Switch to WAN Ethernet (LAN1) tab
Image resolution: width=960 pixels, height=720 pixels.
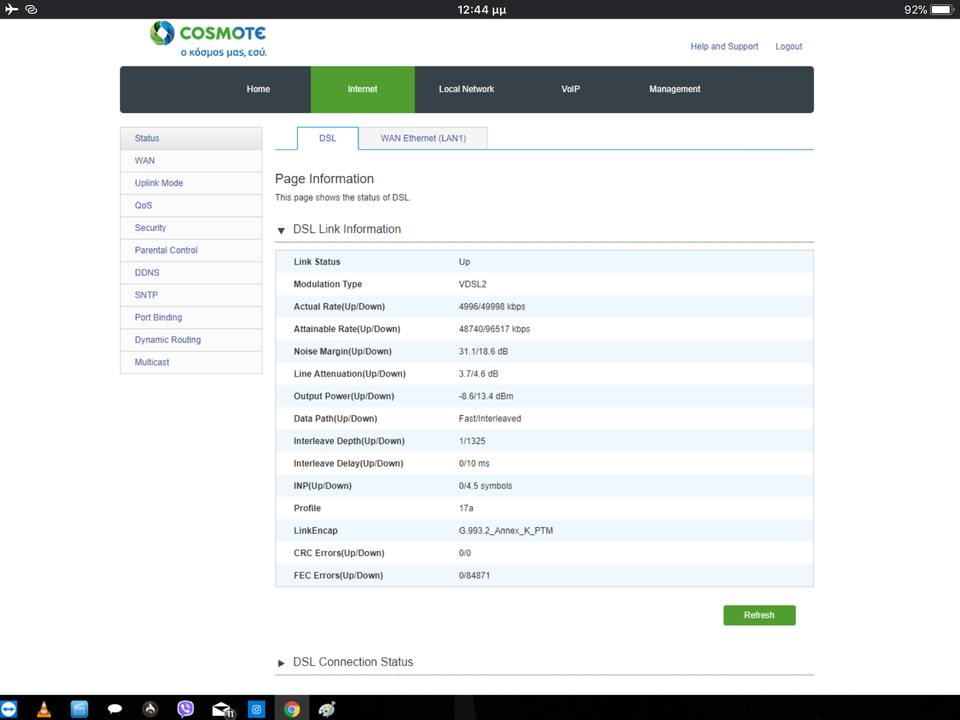click(423, 138)
